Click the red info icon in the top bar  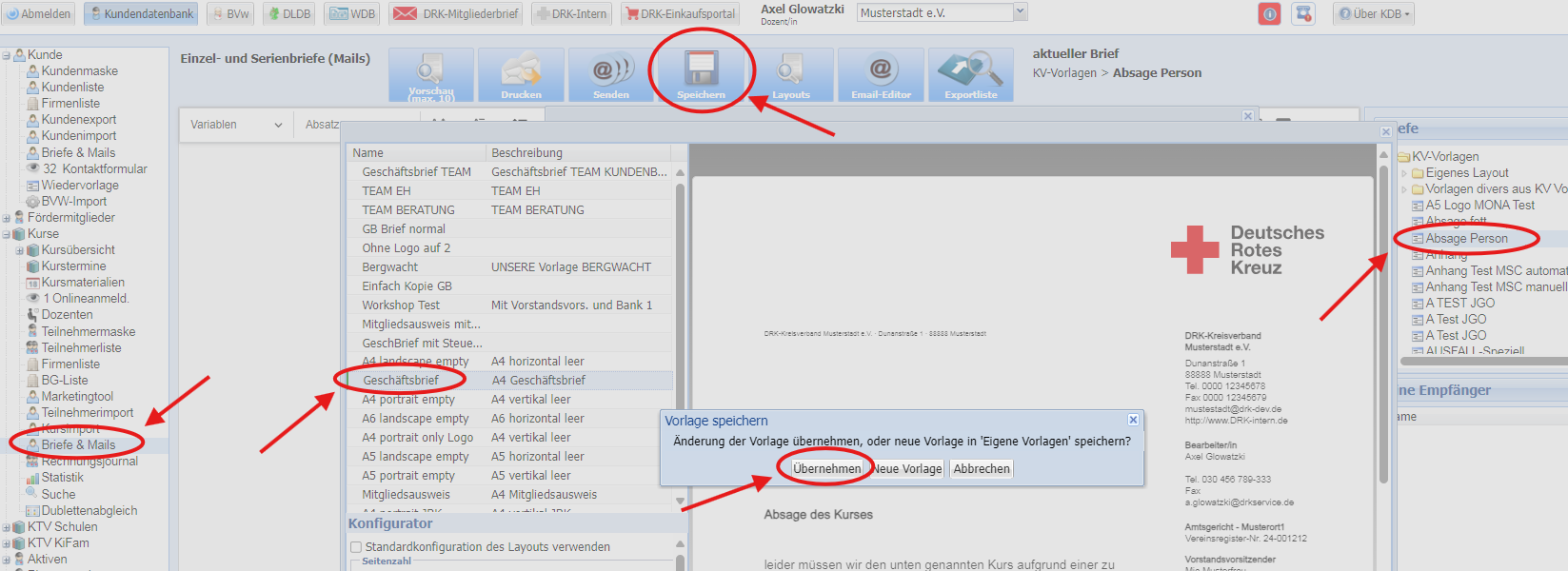1269,14
